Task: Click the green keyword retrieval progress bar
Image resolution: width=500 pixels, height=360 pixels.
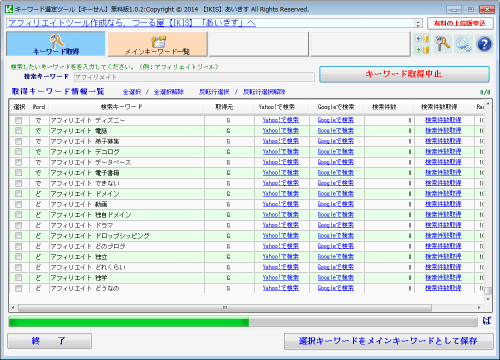Action: click(129, 322)
